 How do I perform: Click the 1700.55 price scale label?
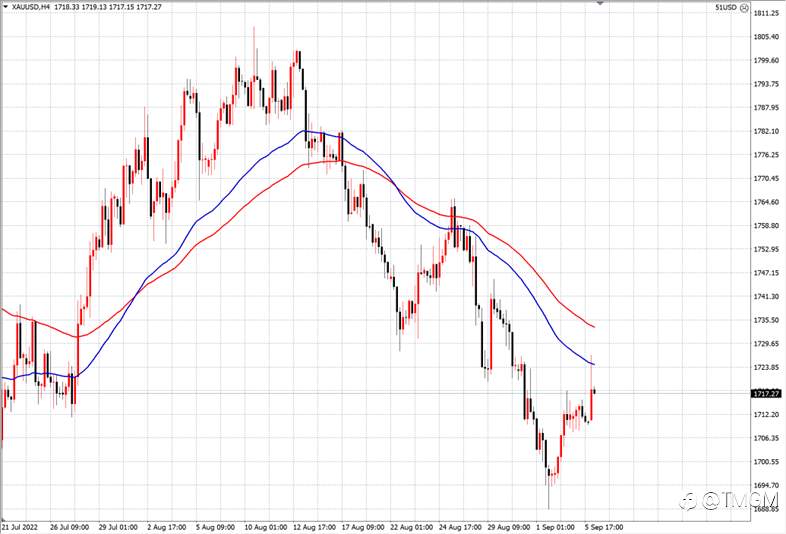(766, 461)
